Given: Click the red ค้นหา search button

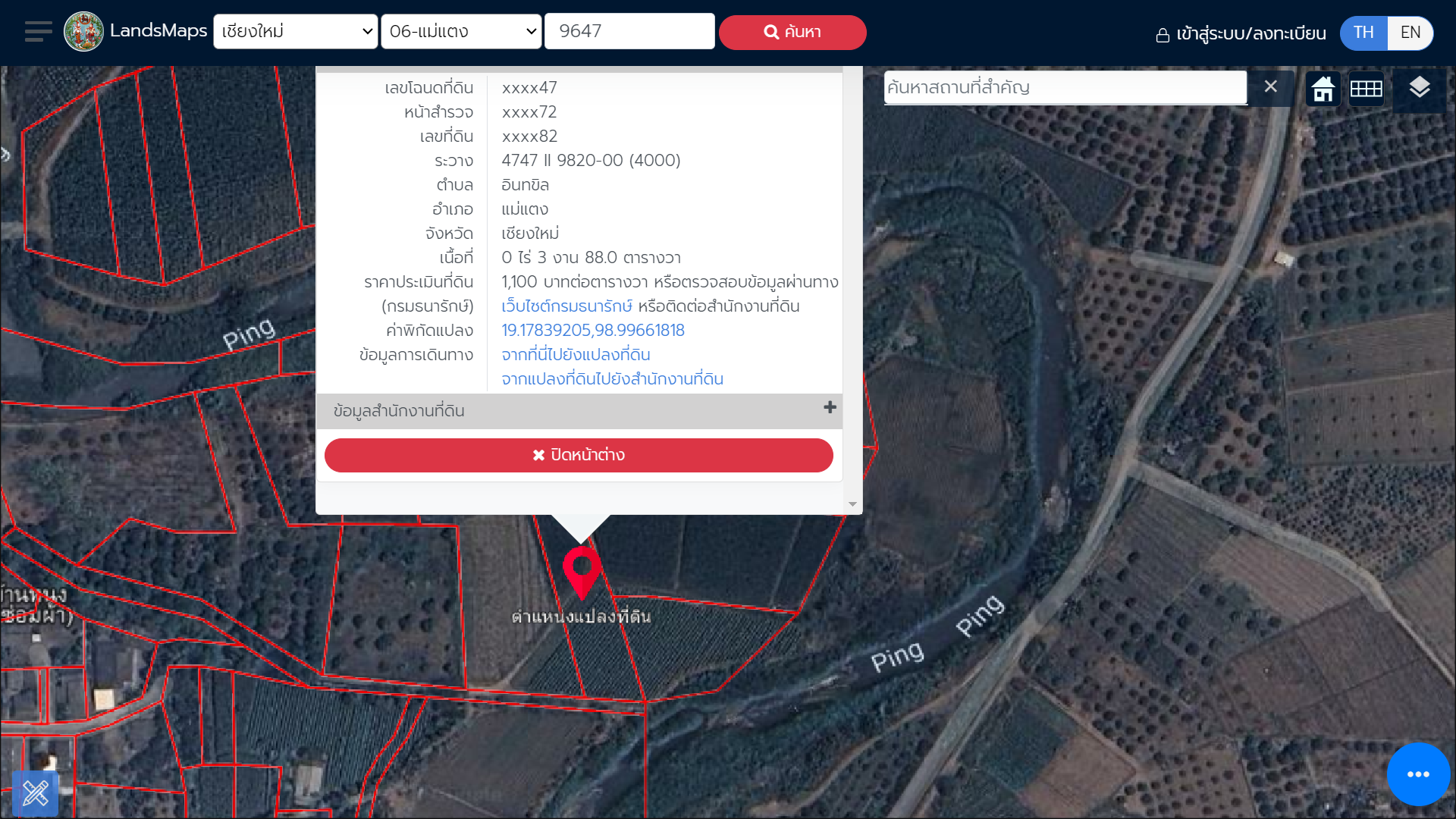Looking at the screenshot, I should coord(792,33).
